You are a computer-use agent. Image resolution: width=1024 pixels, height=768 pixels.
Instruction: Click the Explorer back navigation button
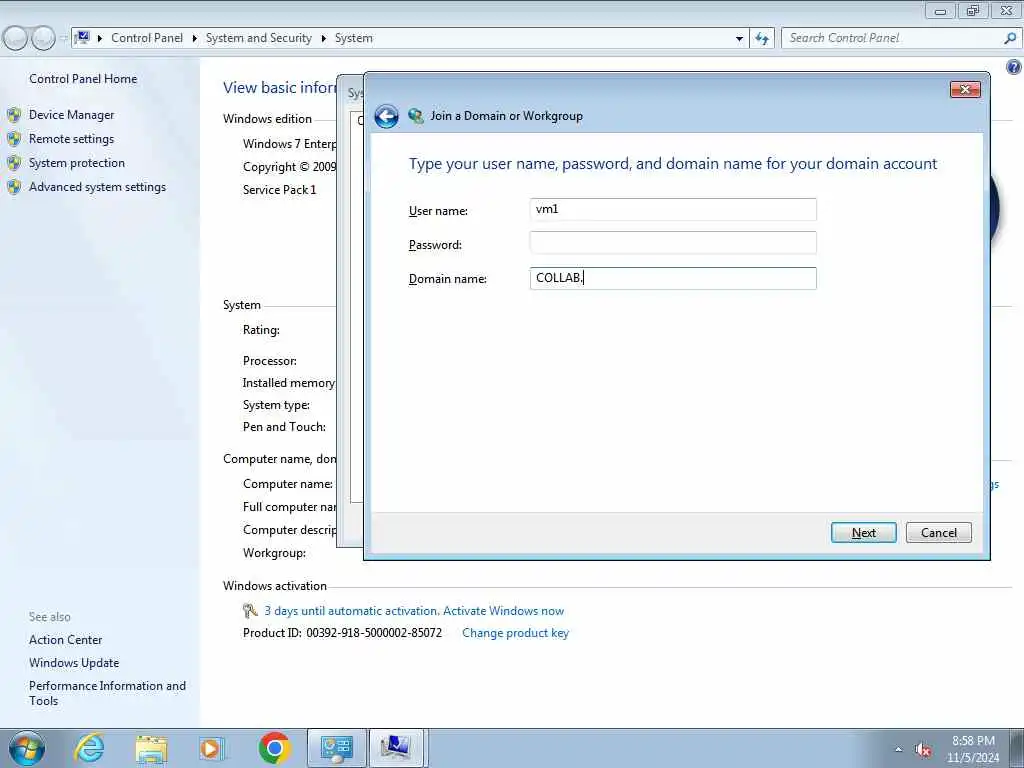16,39
